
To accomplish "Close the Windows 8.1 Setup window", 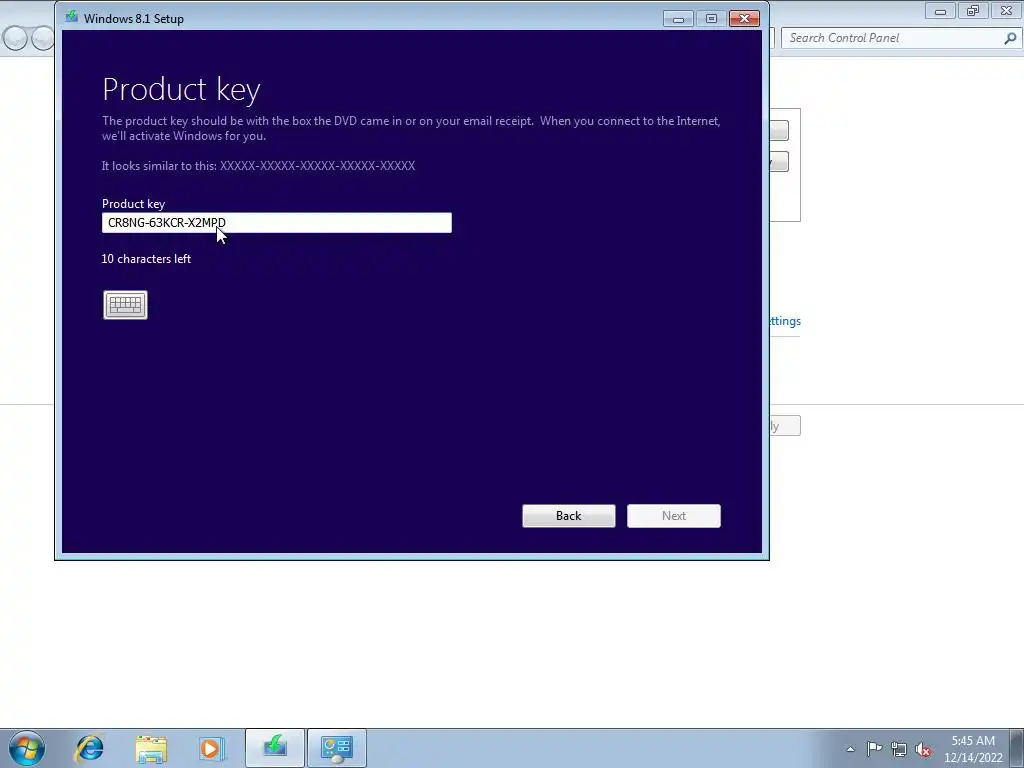I will tap(744, 19).
